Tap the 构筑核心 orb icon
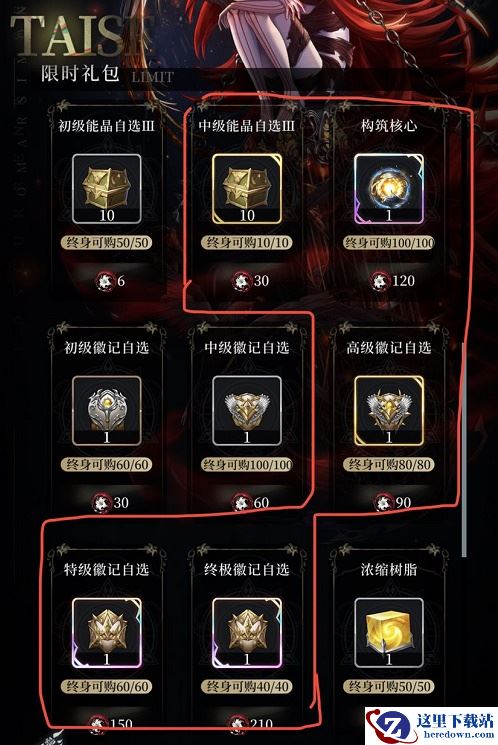Image resolution: width=498 pixels, height=745 pixels. pyautogui.click(x=389, y=188)
